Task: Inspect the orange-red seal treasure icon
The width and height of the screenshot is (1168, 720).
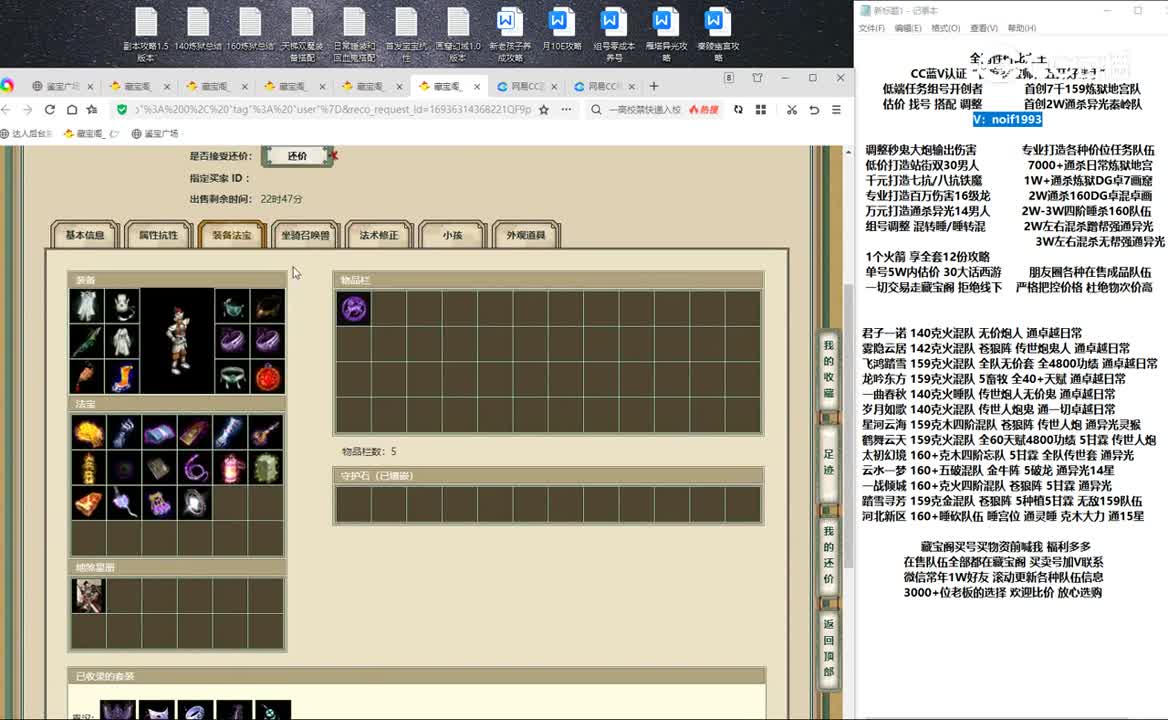Action: pos(88,504)
